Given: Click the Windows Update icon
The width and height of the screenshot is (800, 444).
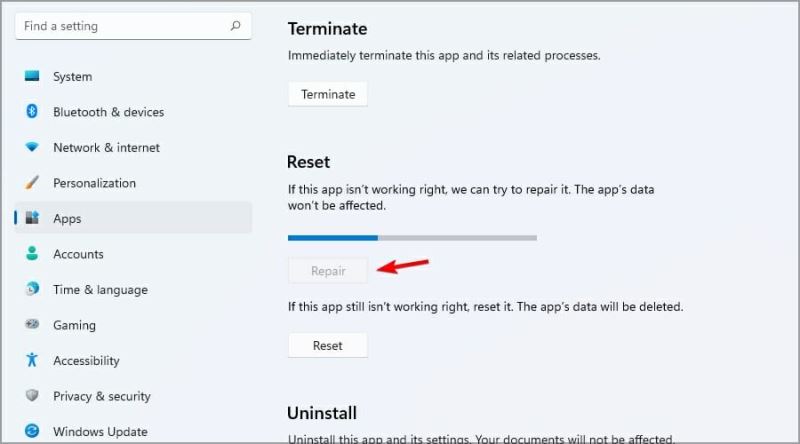Looking at the screenshot, I should point(32,432).
